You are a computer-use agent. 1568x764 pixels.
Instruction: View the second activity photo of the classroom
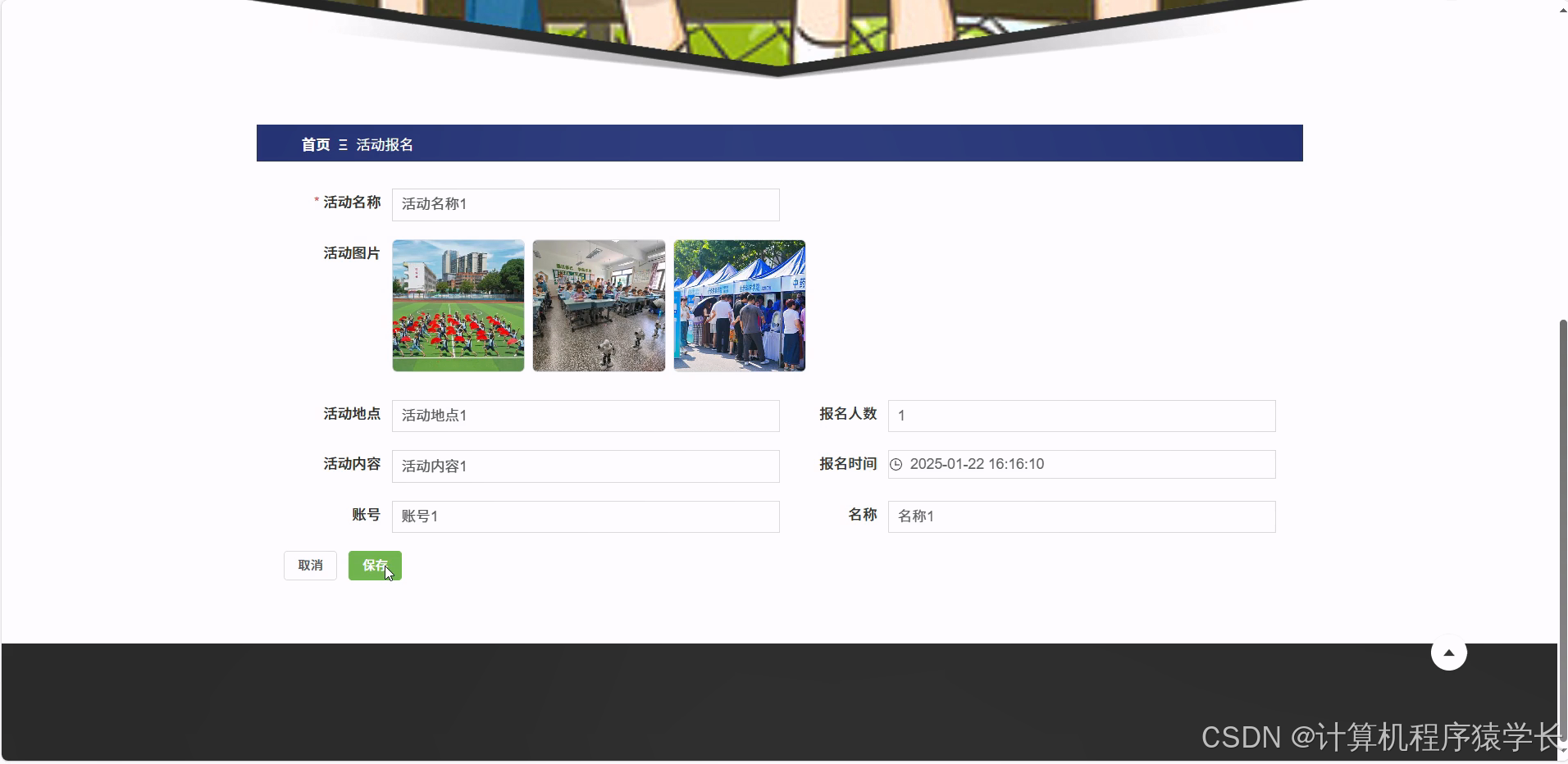coord(598,305)
